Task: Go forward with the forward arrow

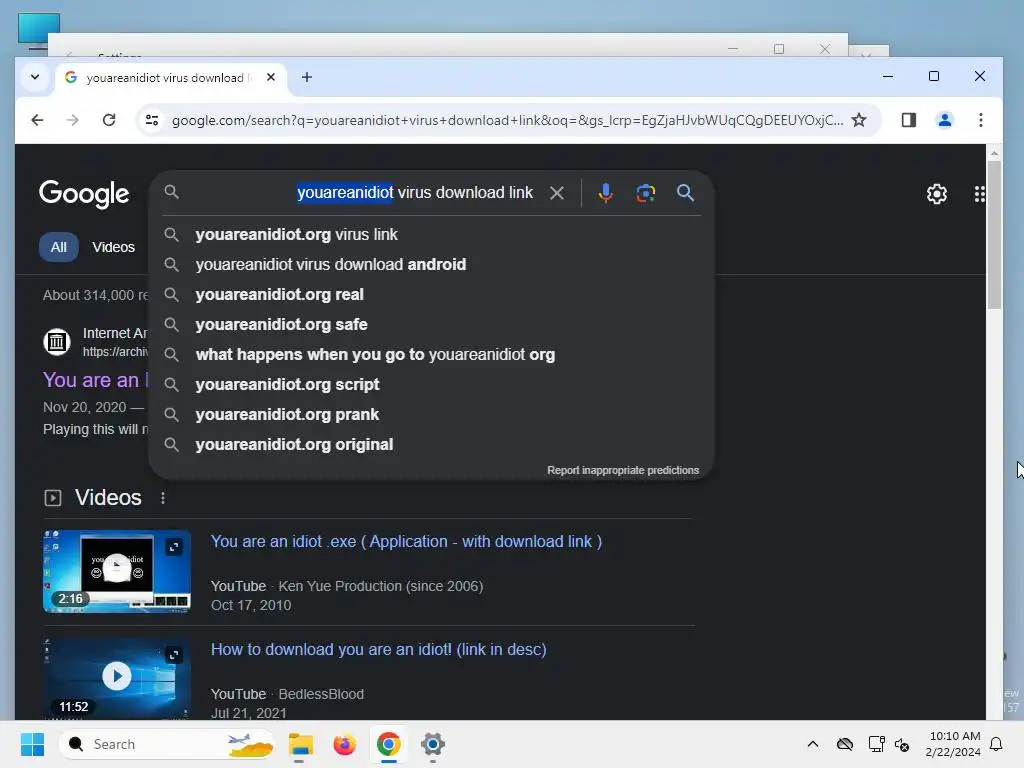Action: point(72,120)
